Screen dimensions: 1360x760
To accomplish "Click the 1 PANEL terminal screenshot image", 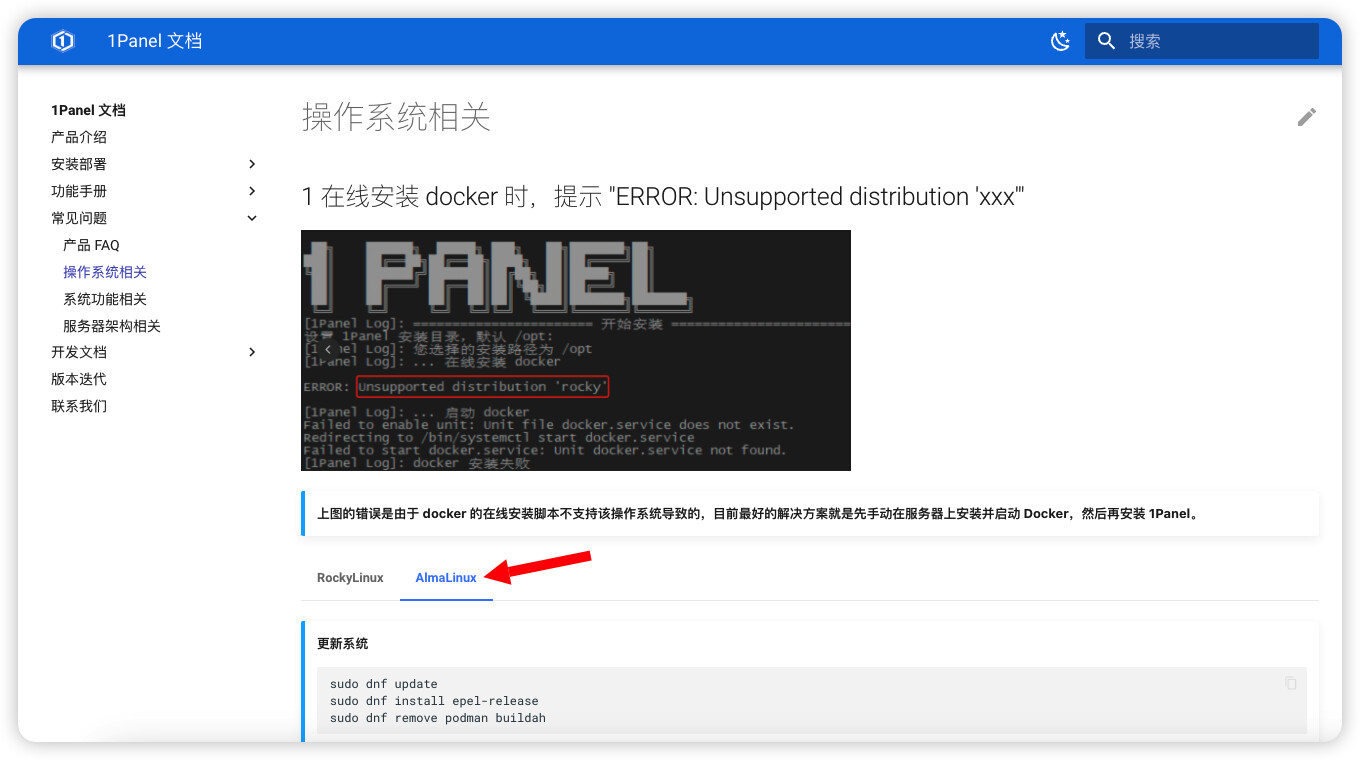I will click(x=576, y=350).
